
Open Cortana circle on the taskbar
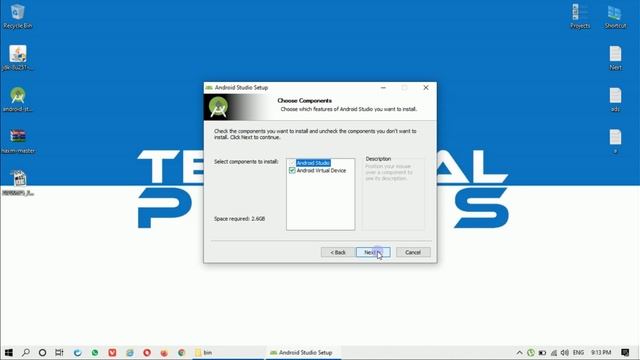click(42, 352)
